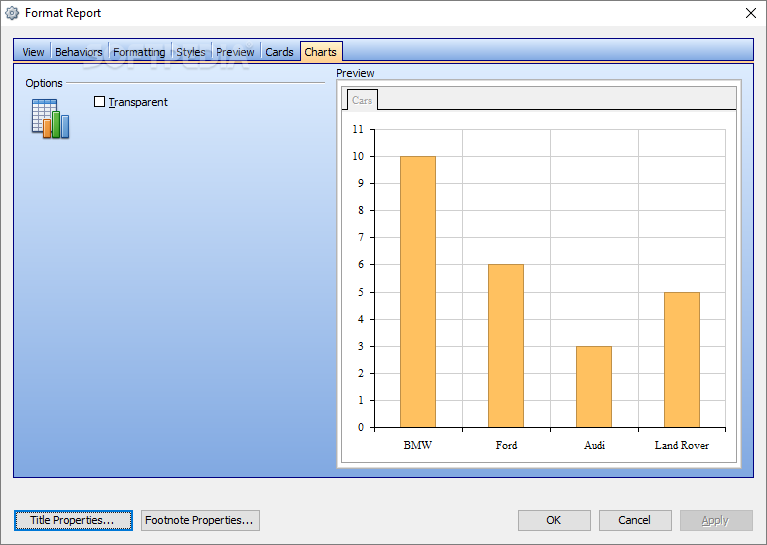The height and width of the screenshot is (545, 767).
Task: Enable the Transparent checkbox
Action: 99,102
